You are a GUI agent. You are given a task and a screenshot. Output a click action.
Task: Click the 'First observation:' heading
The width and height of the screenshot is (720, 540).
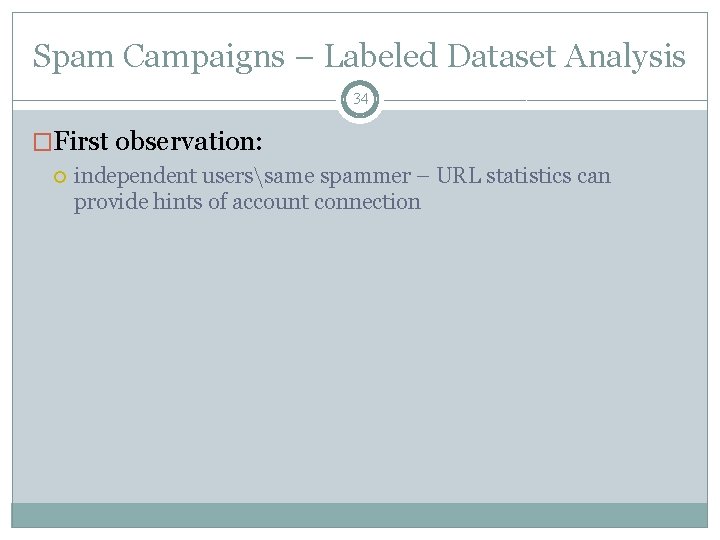pos(158,141)
